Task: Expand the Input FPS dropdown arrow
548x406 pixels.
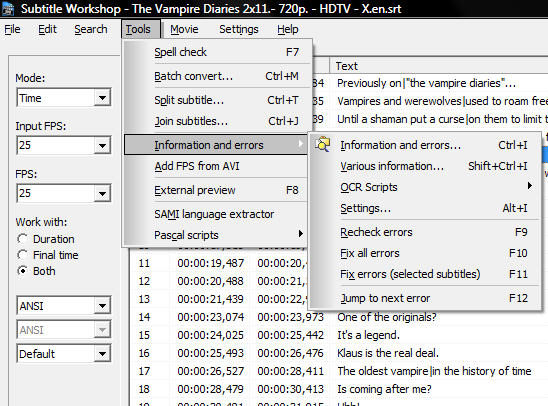Action: (x=102, y=145)
